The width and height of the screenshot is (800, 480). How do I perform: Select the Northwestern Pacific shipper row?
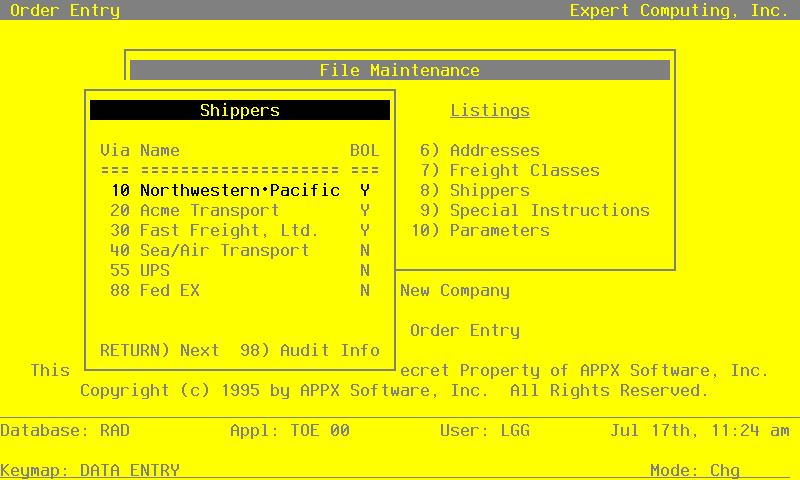[x=240, y=190]
